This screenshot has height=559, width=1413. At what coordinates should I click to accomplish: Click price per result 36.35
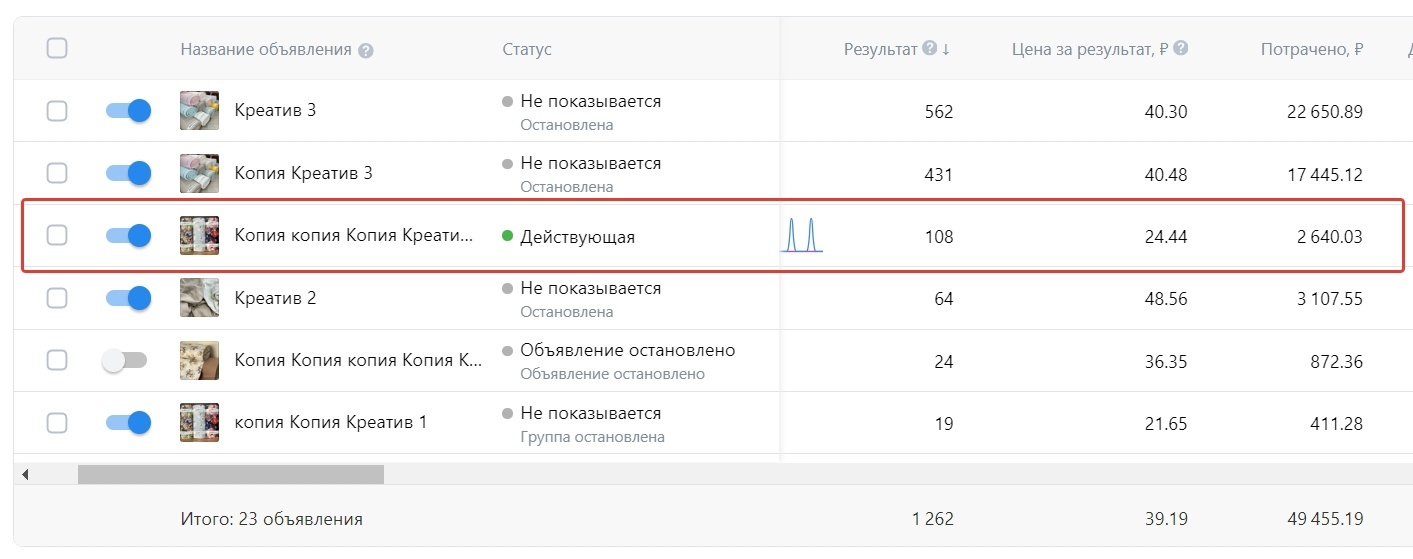coord(1166,361)
